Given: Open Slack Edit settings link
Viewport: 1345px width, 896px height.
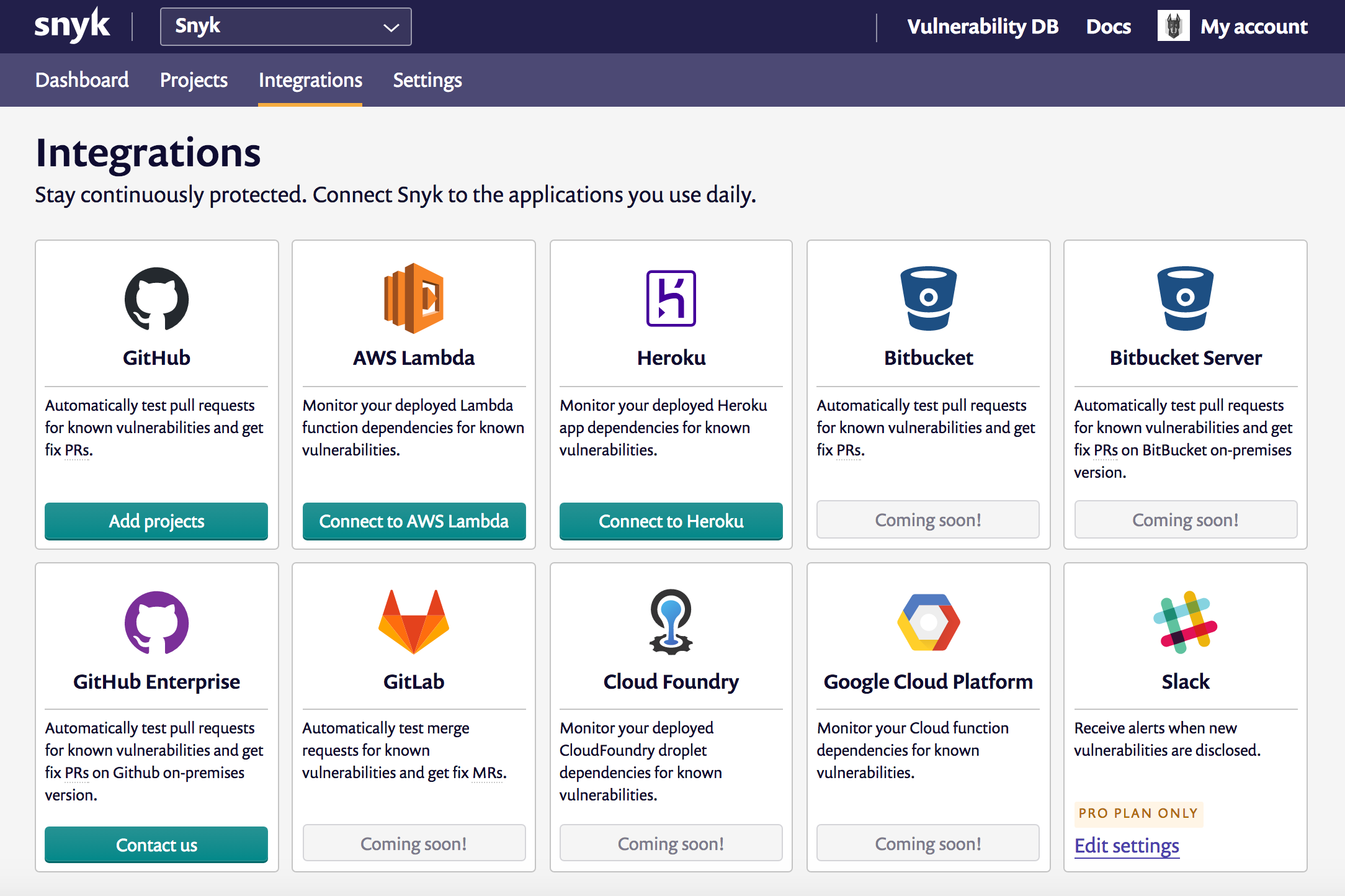Looking at the screenshot, I should coord(1126,846).
